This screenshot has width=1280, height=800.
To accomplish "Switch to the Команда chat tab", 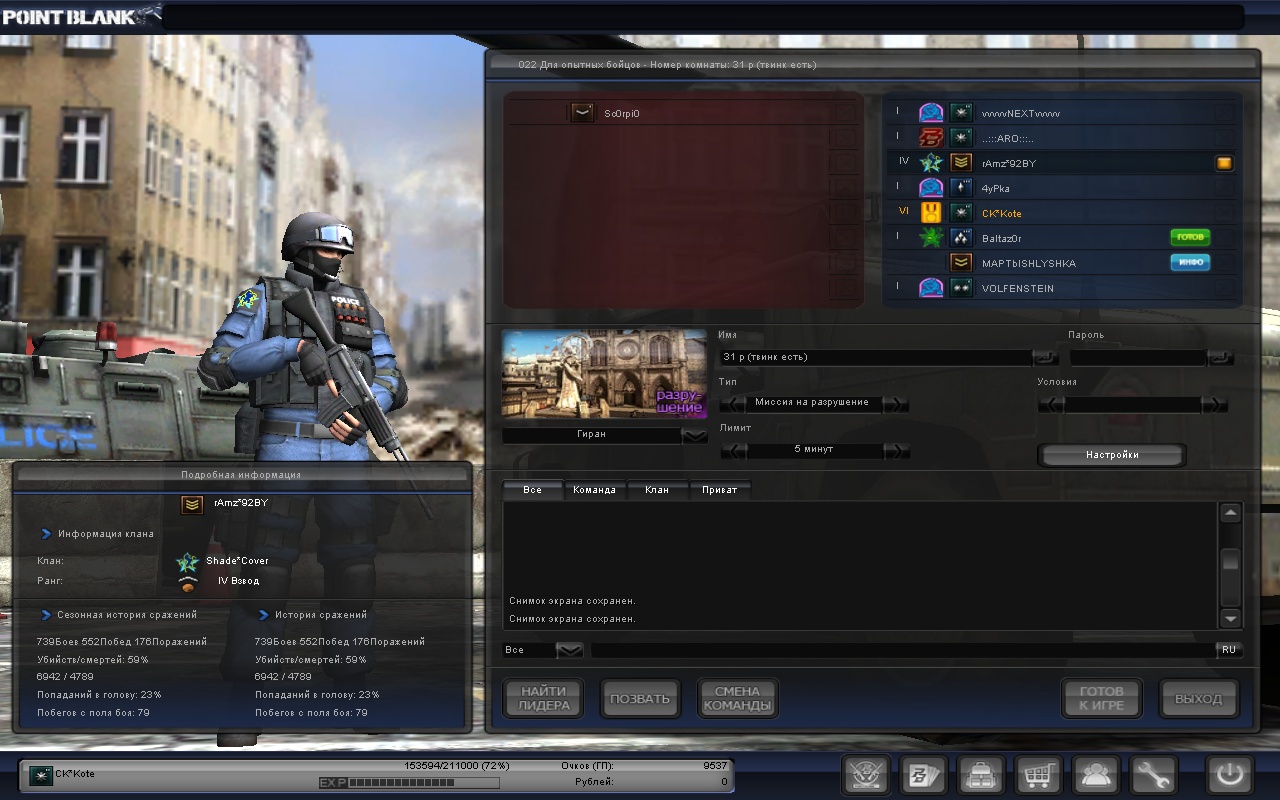I will coord(594,490).
